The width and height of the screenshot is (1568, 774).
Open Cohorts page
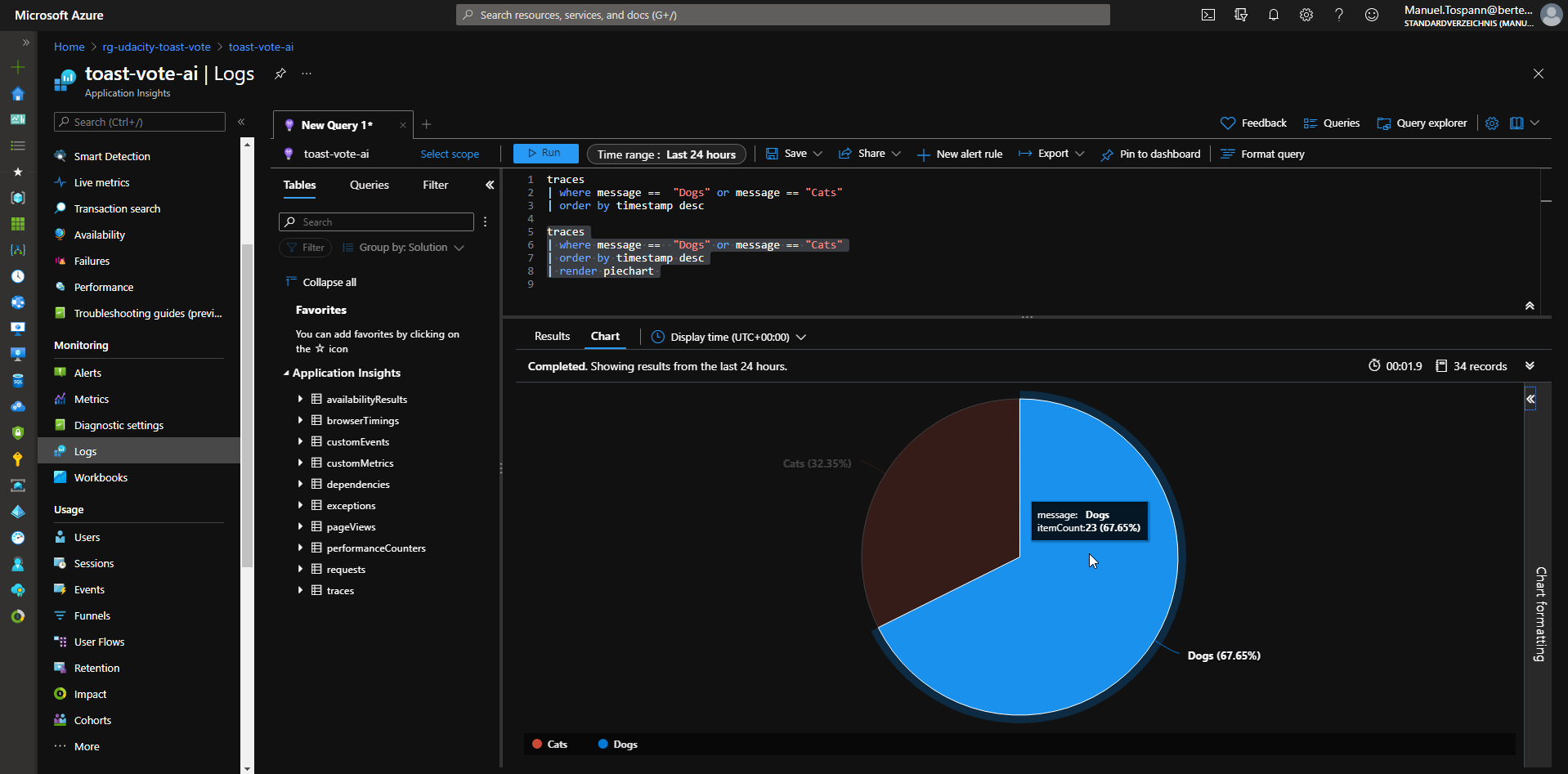92,720
